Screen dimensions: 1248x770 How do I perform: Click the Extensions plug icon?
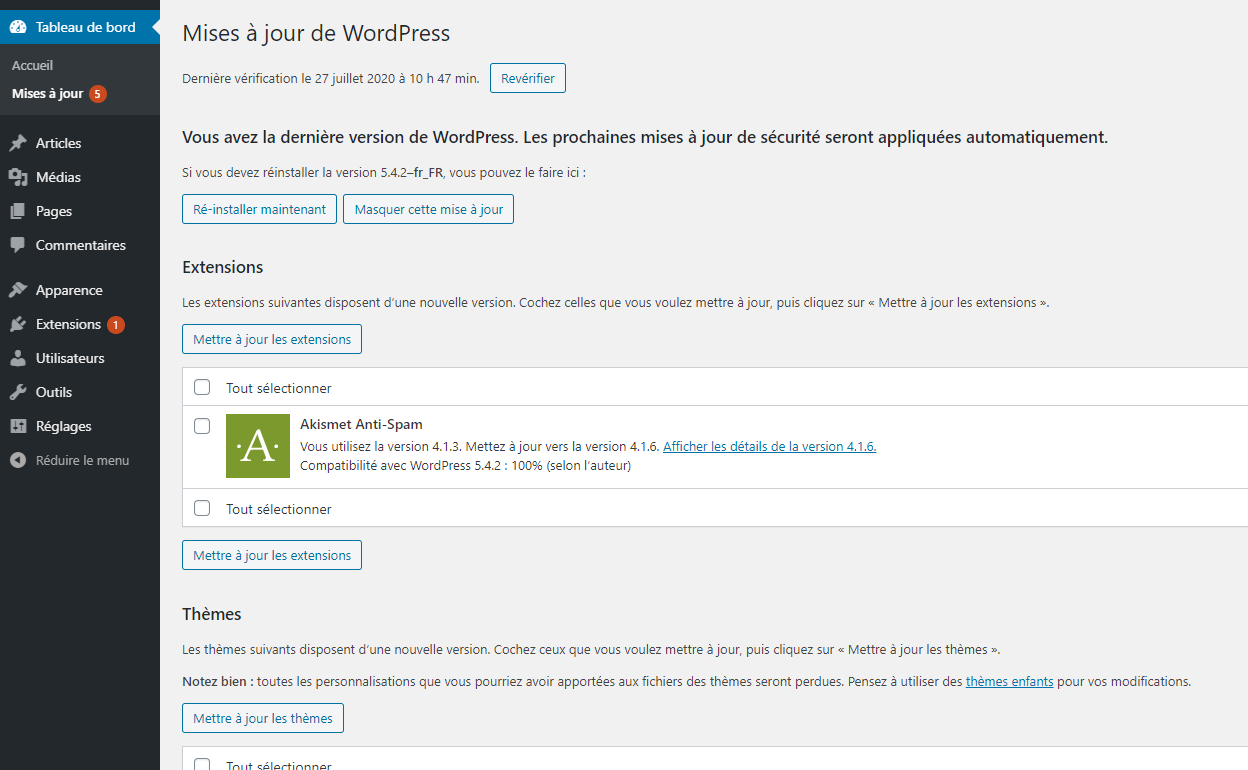[x=18, y=324]
